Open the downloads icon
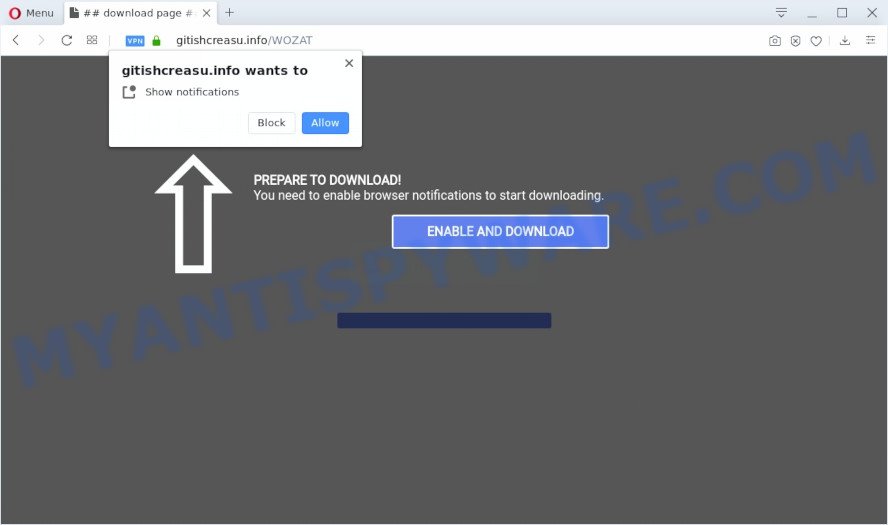The width and height of the screenshot is (888, 525). (844, 40)
